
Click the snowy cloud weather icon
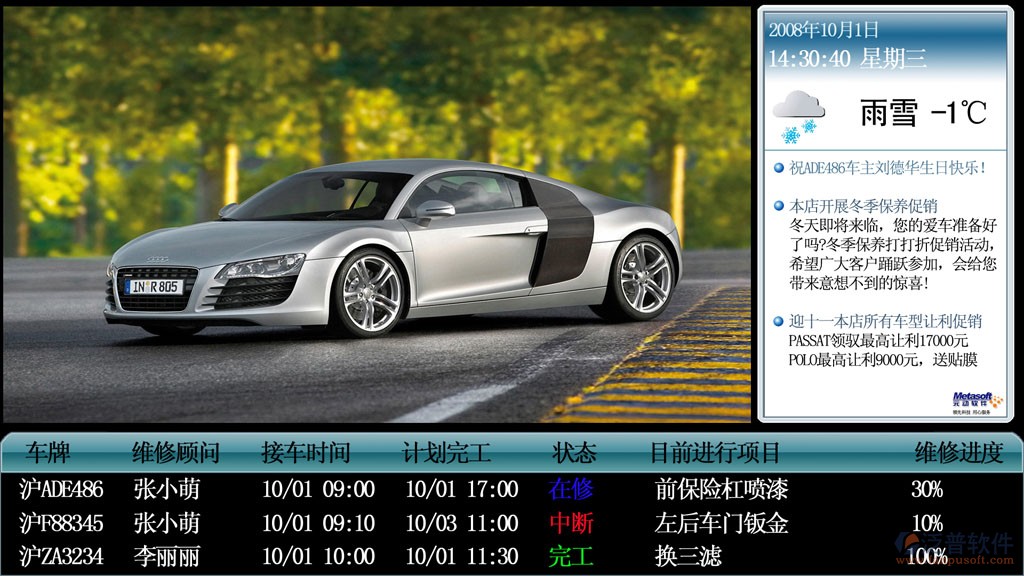tap(799, 113)
